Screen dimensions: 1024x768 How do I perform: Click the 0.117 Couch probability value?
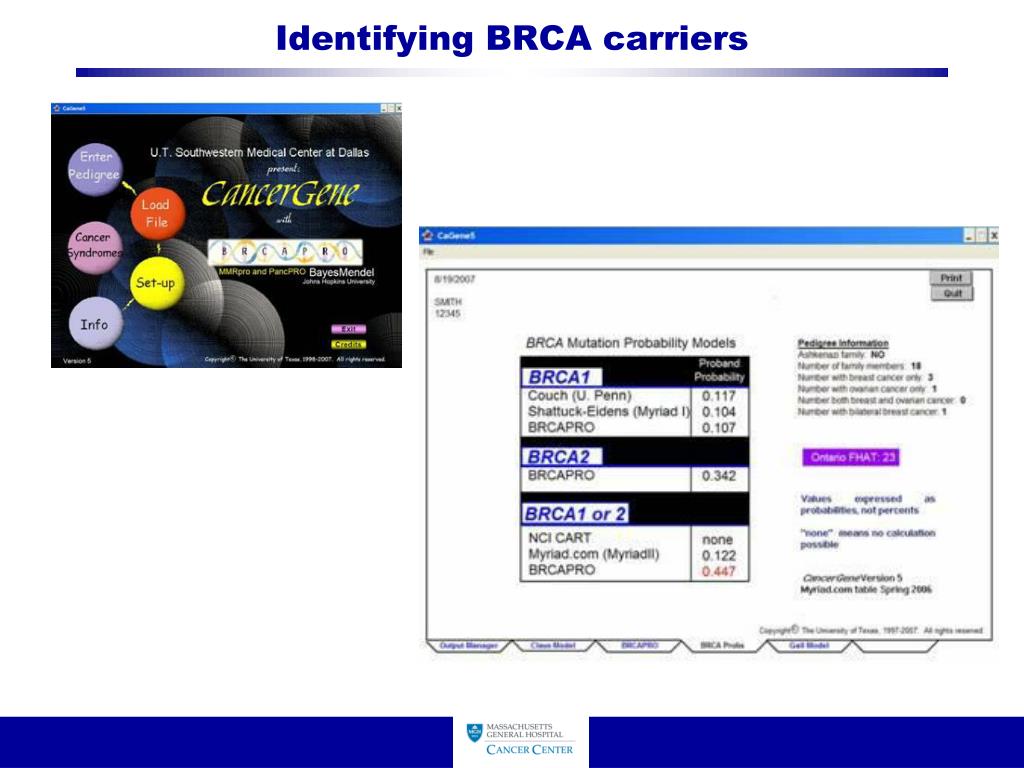[718, 396]
